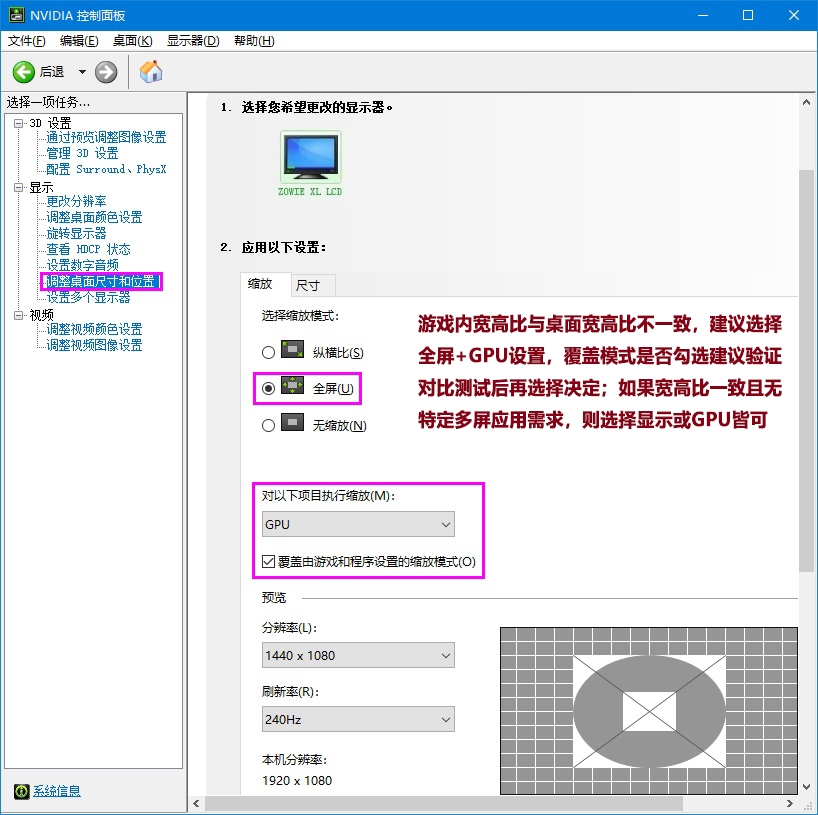Viewport: 818px width, 815px height.
Task: Click the scaling preview test pattern
Action: (649, 711)
